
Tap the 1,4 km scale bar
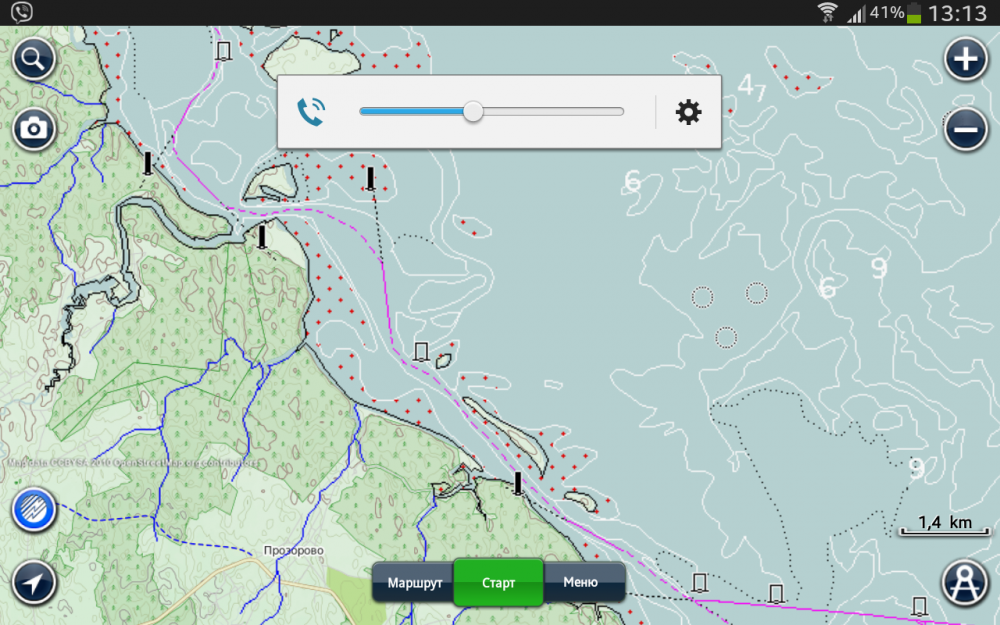[944, 524]
